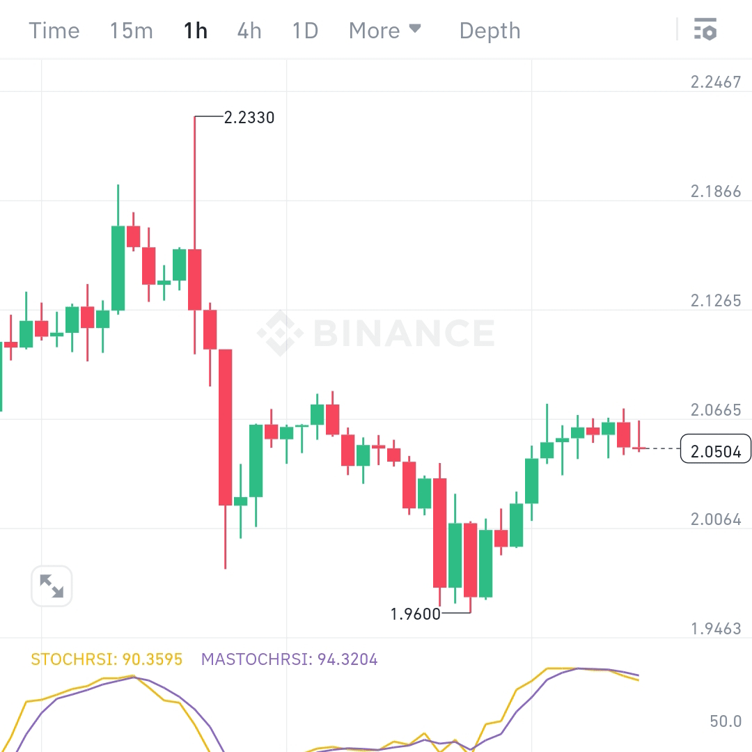Choose the 1D interval
This screenshot has height=752, width=752.
[x=305, y=30]
